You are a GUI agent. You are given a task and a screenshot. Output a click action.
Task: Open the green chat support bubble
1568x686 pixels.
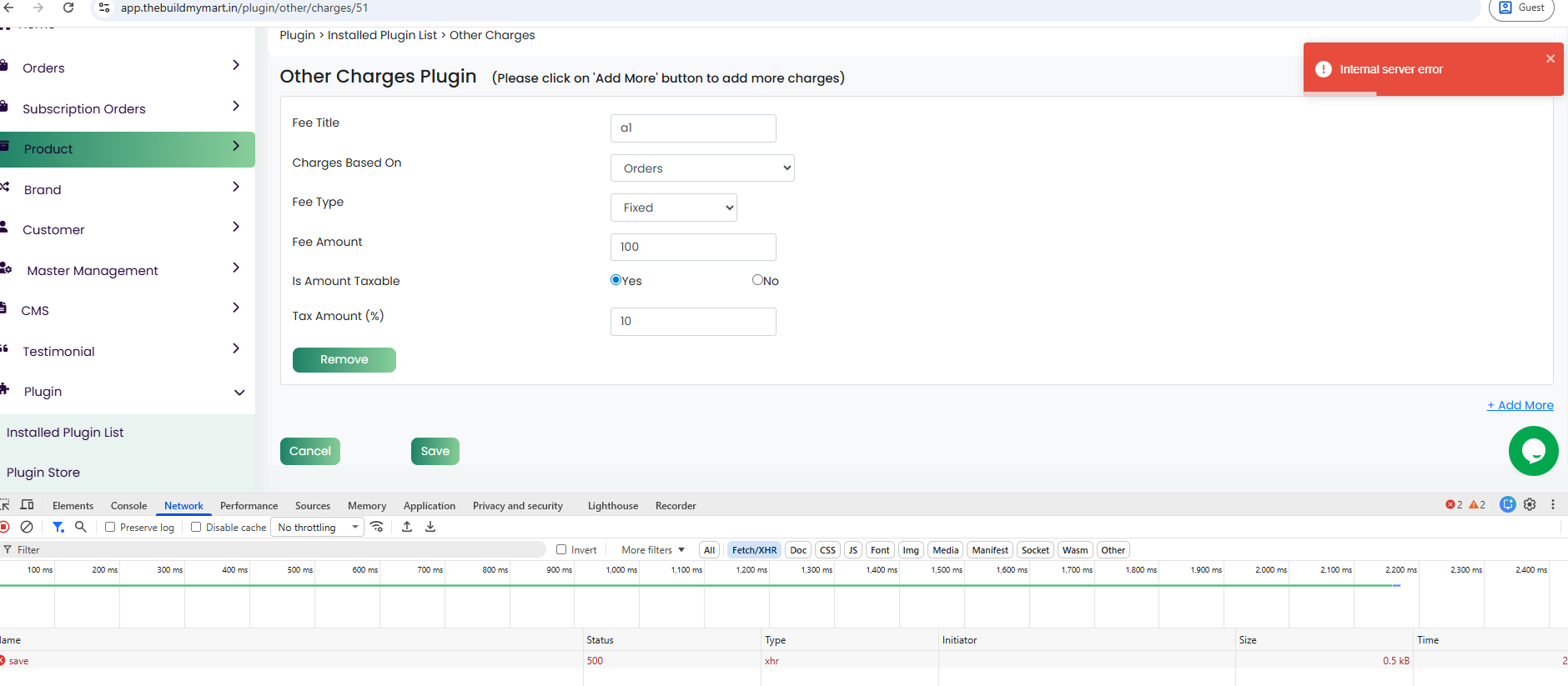[1533, 451]
